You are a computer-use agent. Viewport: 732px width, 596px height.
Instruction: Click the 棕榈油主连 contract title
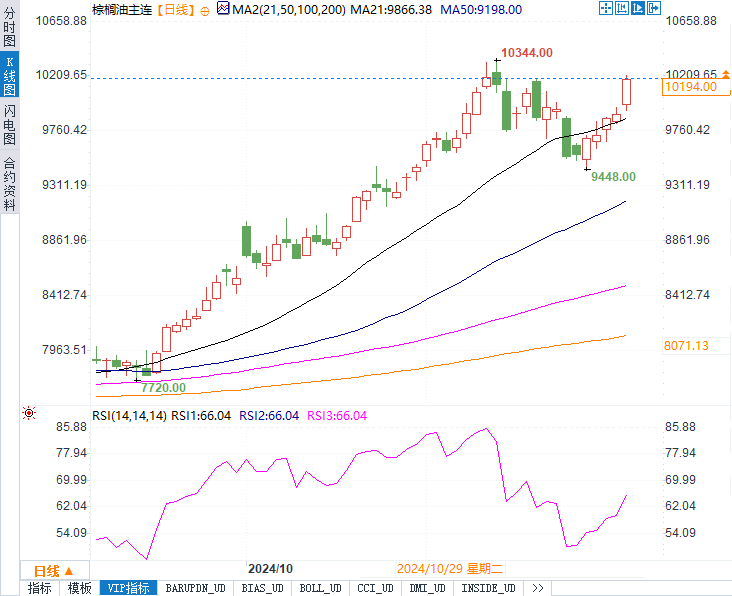[x=122, y=10]
